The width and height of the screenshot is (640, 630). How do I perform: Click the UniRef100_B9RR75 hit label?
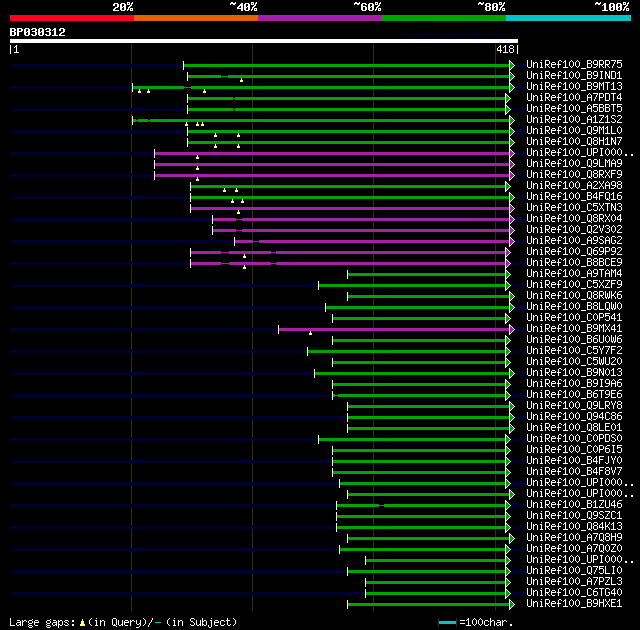(574, 64)
